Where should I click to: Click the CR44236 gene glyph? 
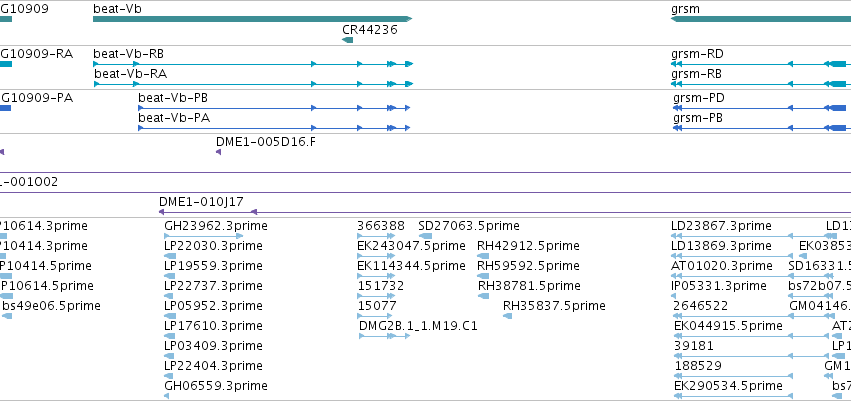pos(347,40)
